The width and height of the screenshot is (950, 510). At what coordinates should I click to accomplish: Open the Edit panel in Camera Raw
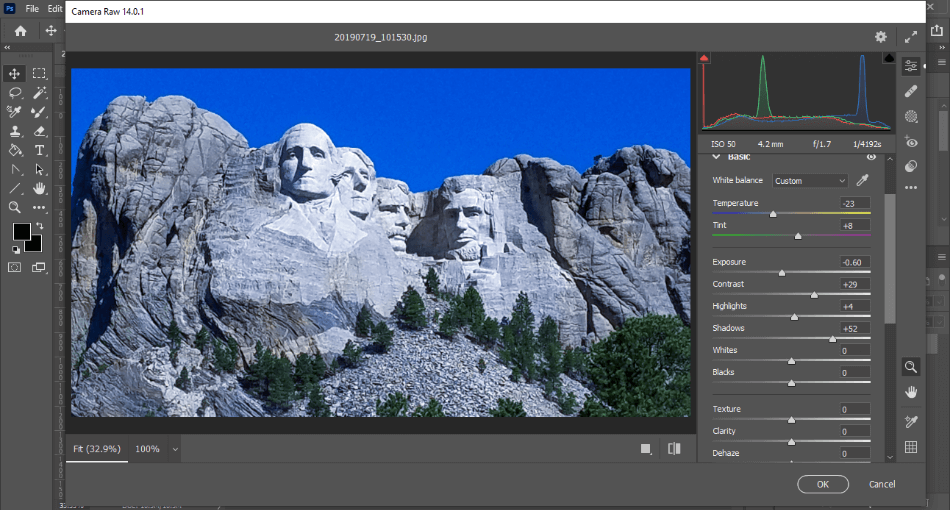point(911,66)
